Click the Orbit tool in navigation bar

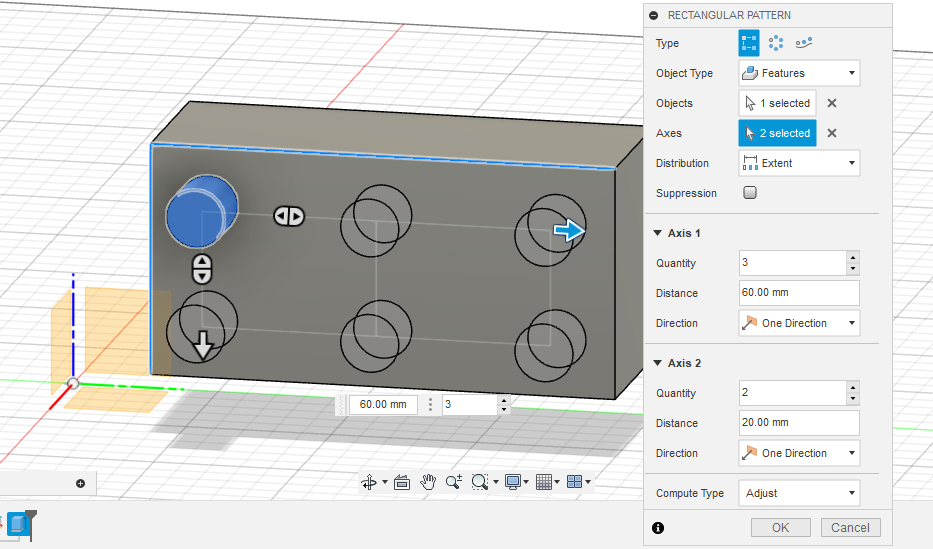click(369, 482)
